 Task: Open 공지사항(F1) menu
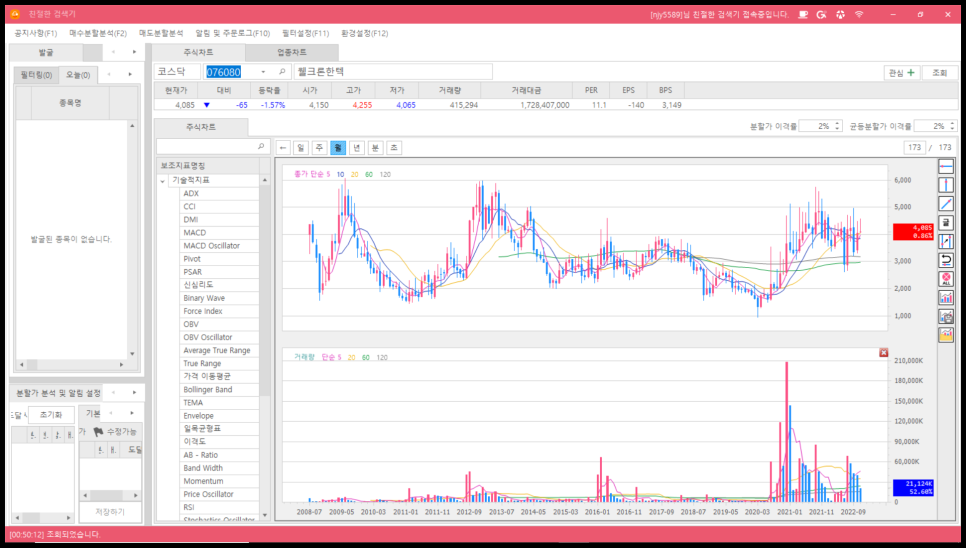(x=36, y=33)
